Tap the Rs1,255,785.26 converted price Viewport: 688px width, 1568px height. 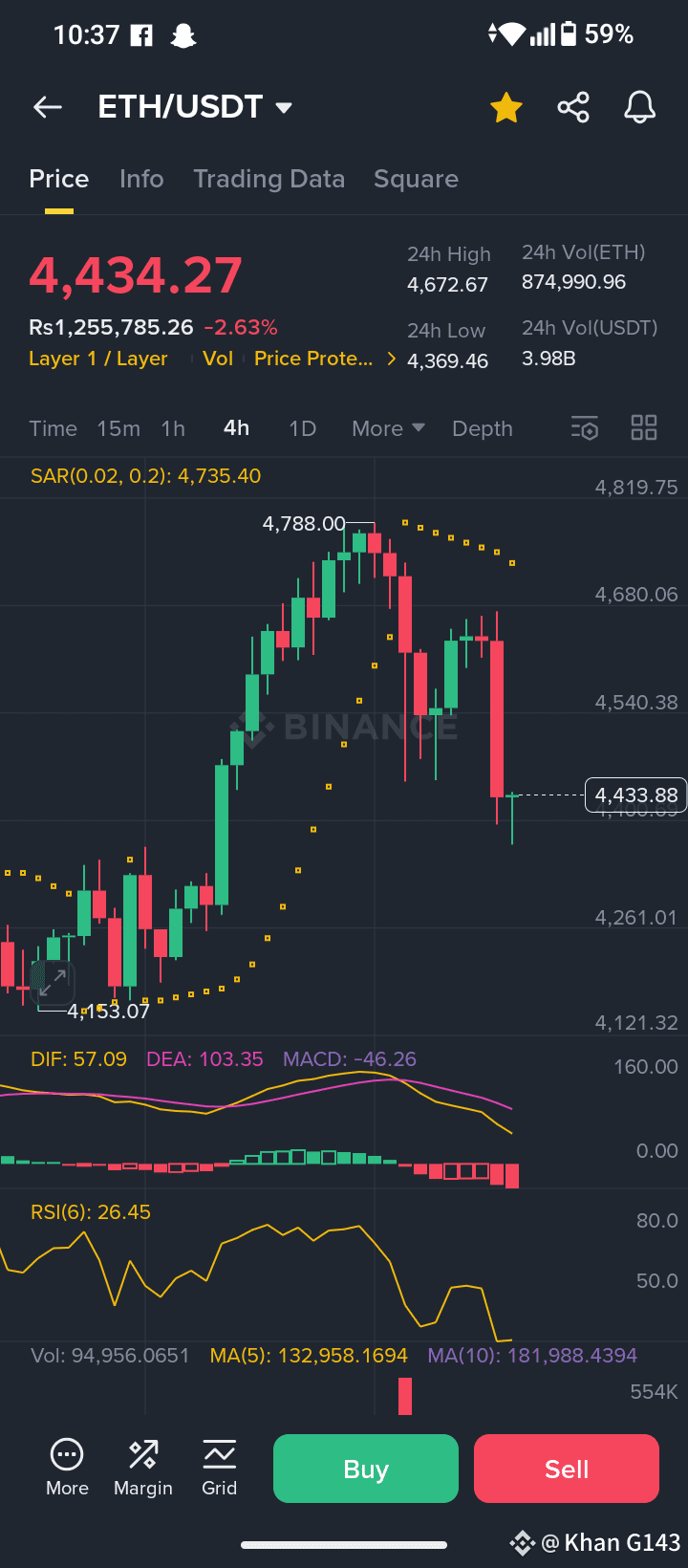tap(111, 327)
